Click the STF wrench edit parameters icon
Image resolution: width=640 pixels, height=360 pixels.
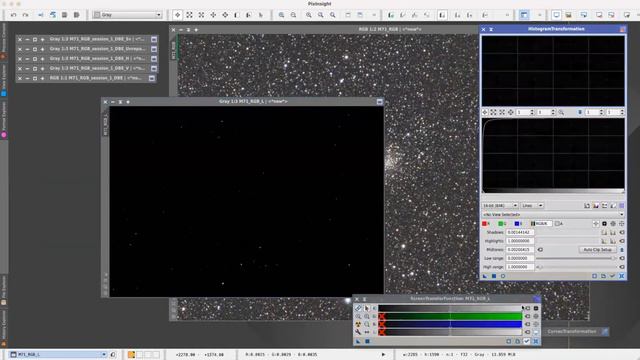(358, 332)
